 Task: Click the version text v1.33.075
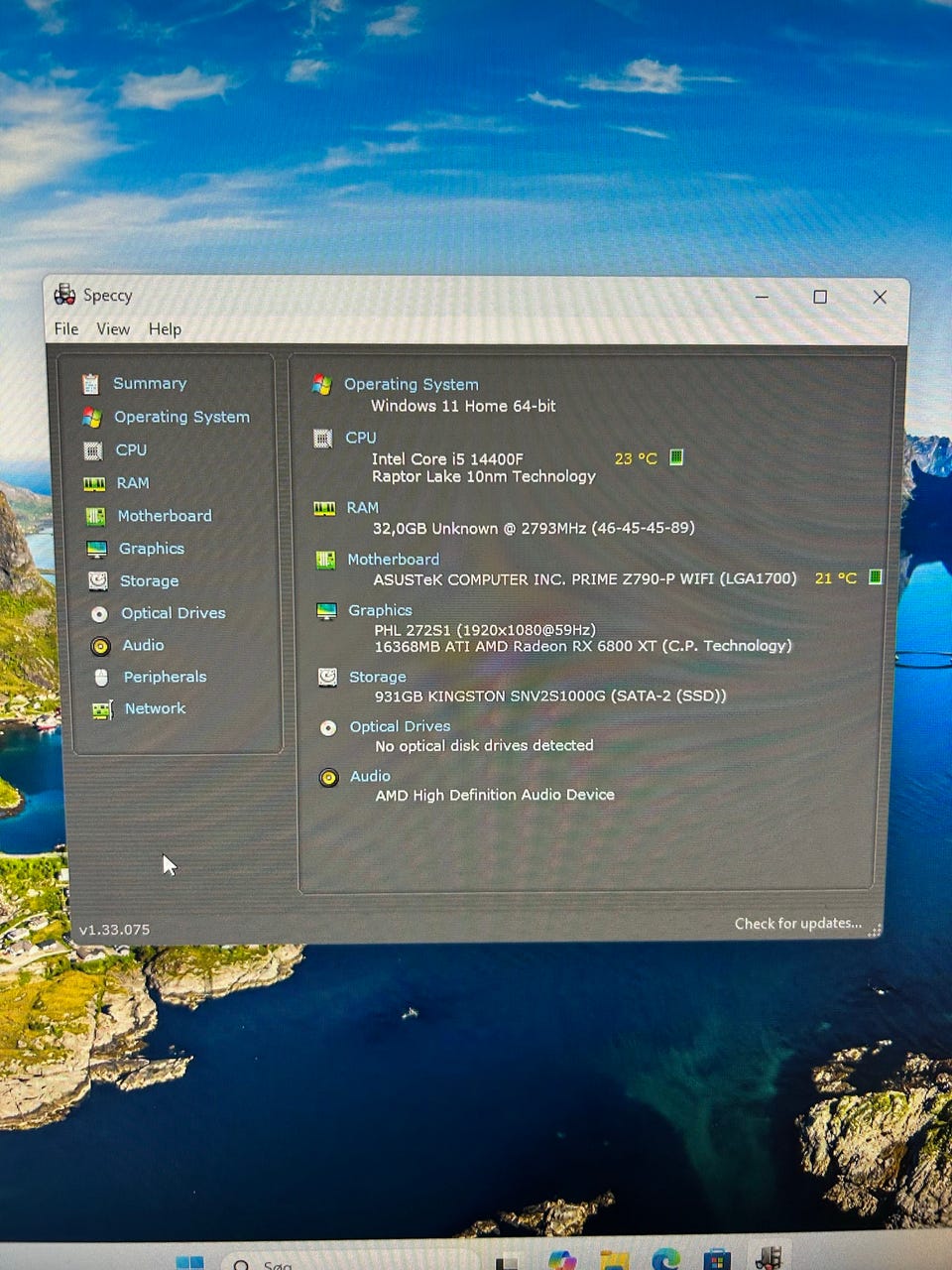tap(115, 930)
